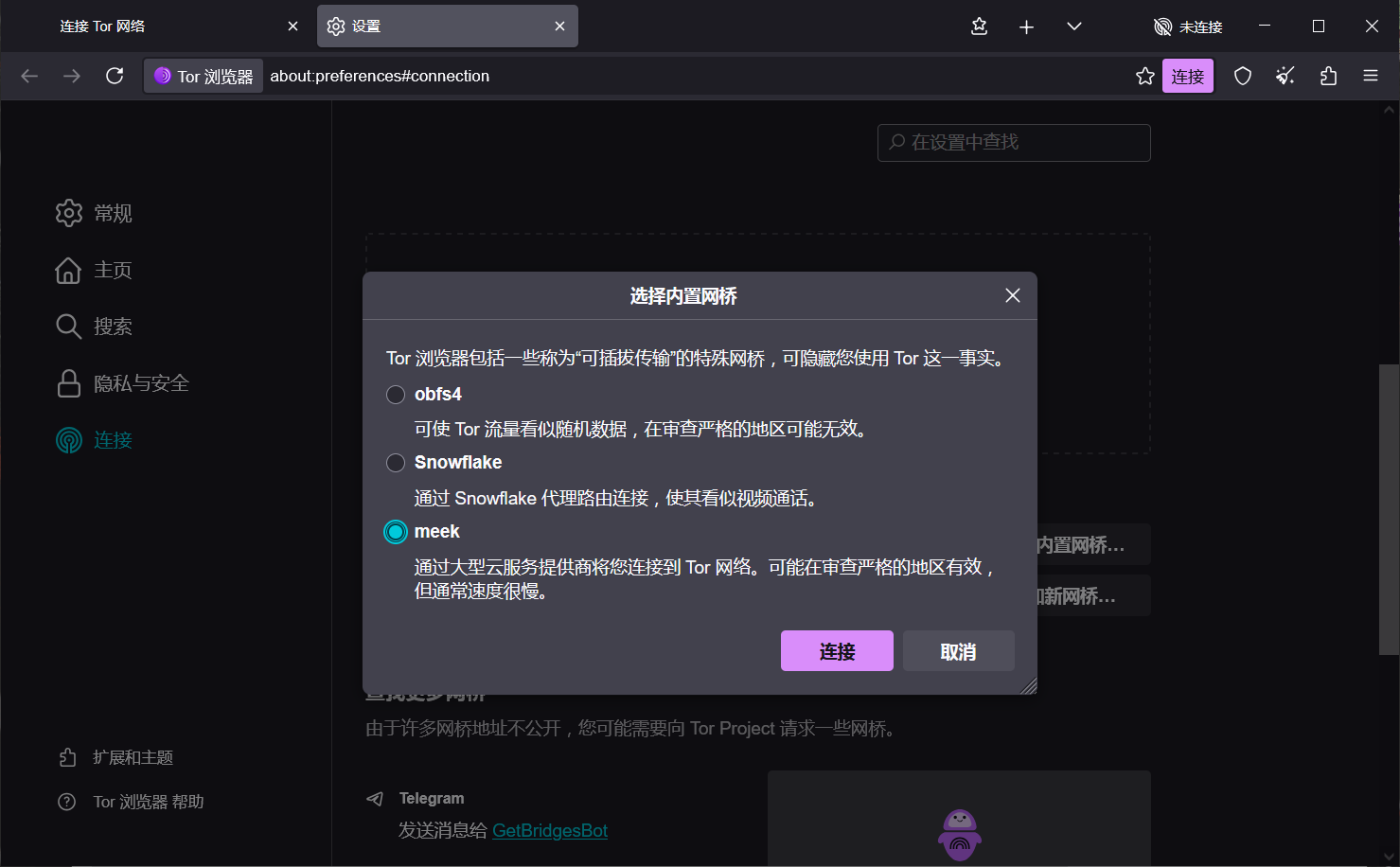The image size is (1400, 867).
Task: Select the Snowflake bridge option
Action: (x=396, y=463)
